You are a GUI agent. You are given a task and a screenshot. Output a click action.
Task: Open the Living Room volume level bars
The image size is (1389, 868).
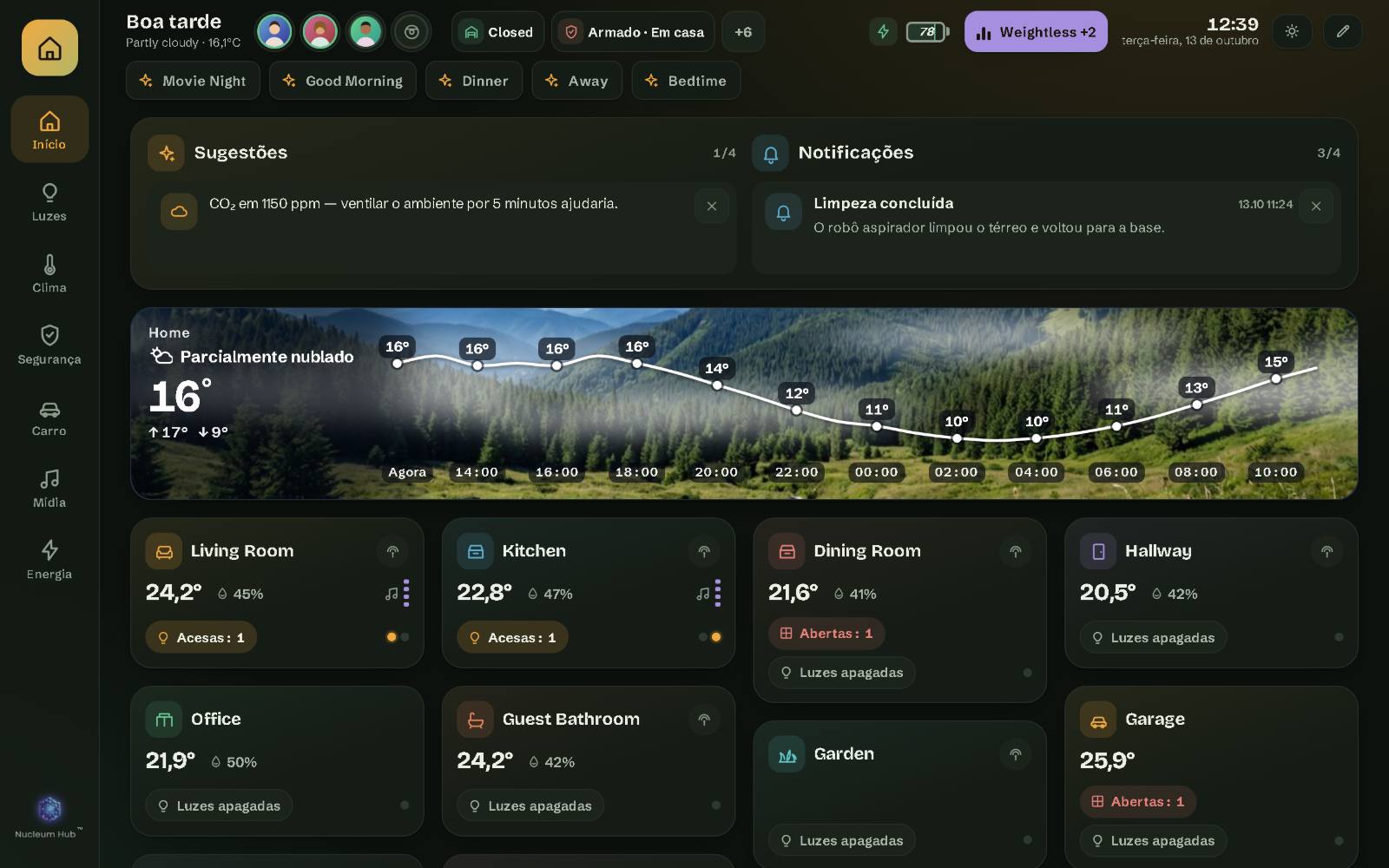click(405, 594)
